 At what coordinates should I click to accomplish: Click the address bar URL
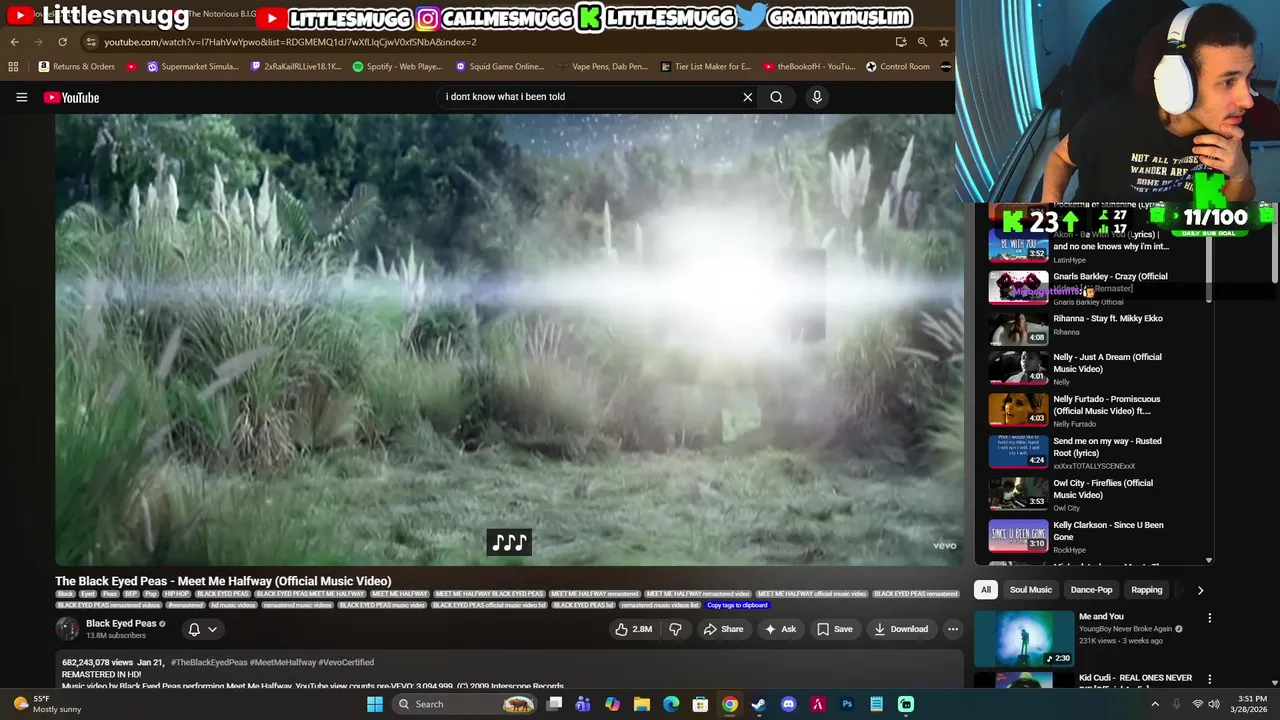click(290, 42)
